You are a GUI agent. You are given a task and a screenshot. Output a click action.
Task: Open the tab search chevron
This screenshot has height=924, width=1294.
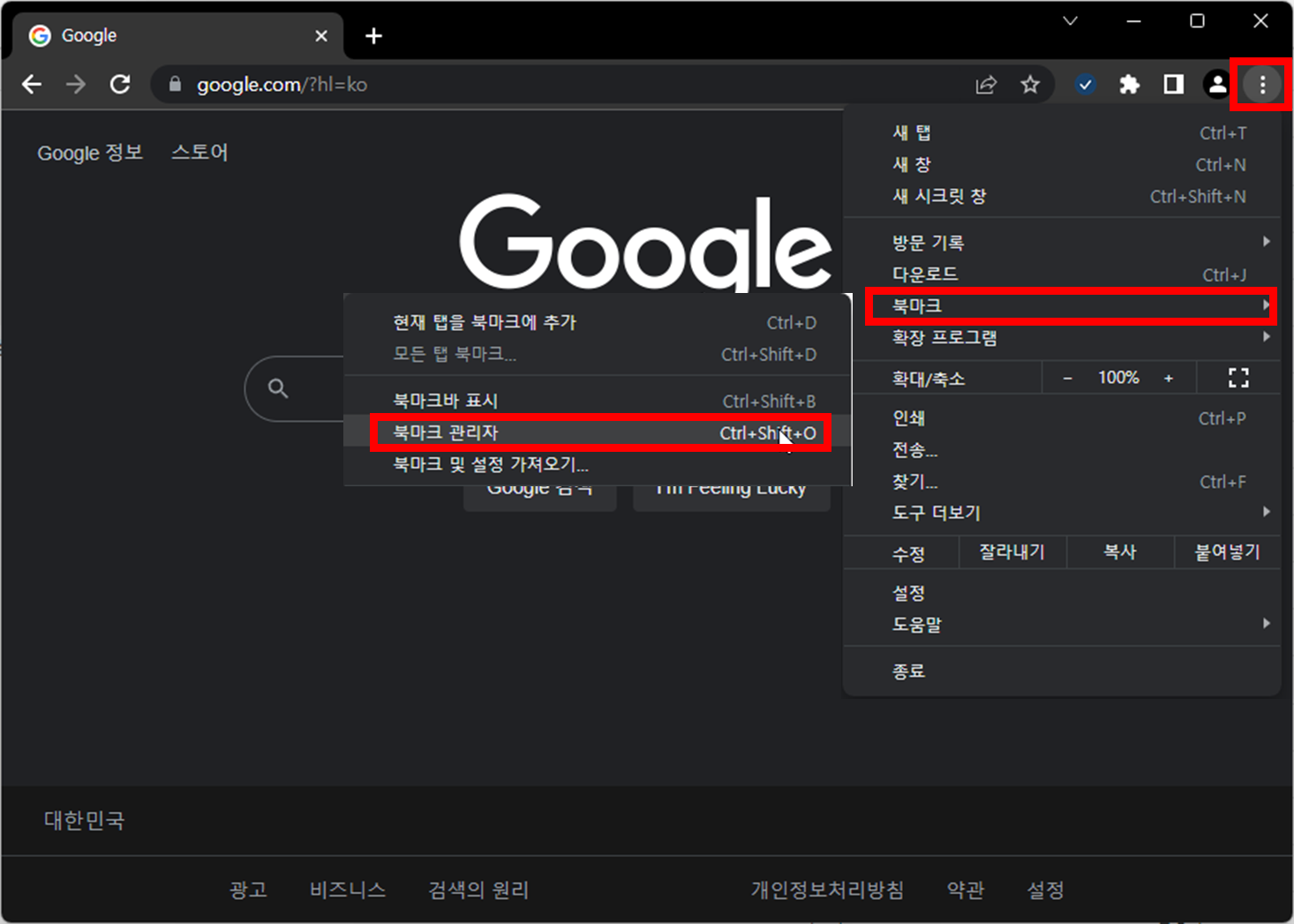coord(1071,21)
